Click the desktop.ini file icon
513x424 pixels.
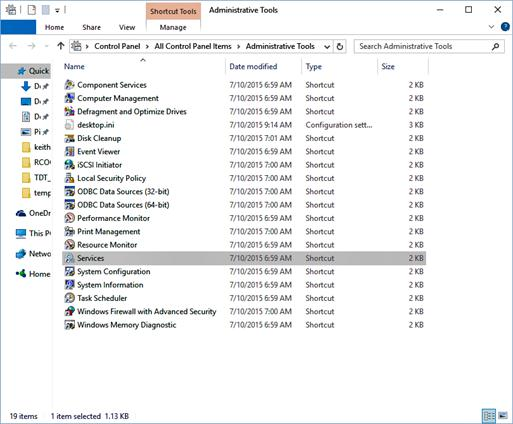69,125
